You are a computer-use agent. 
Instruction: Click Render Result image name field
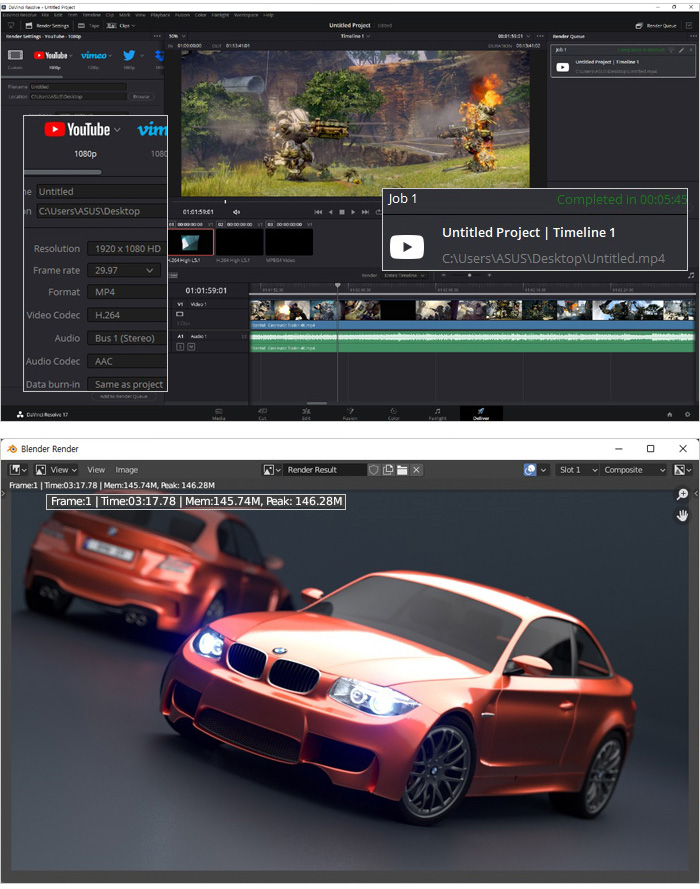(x=325, y=469)
